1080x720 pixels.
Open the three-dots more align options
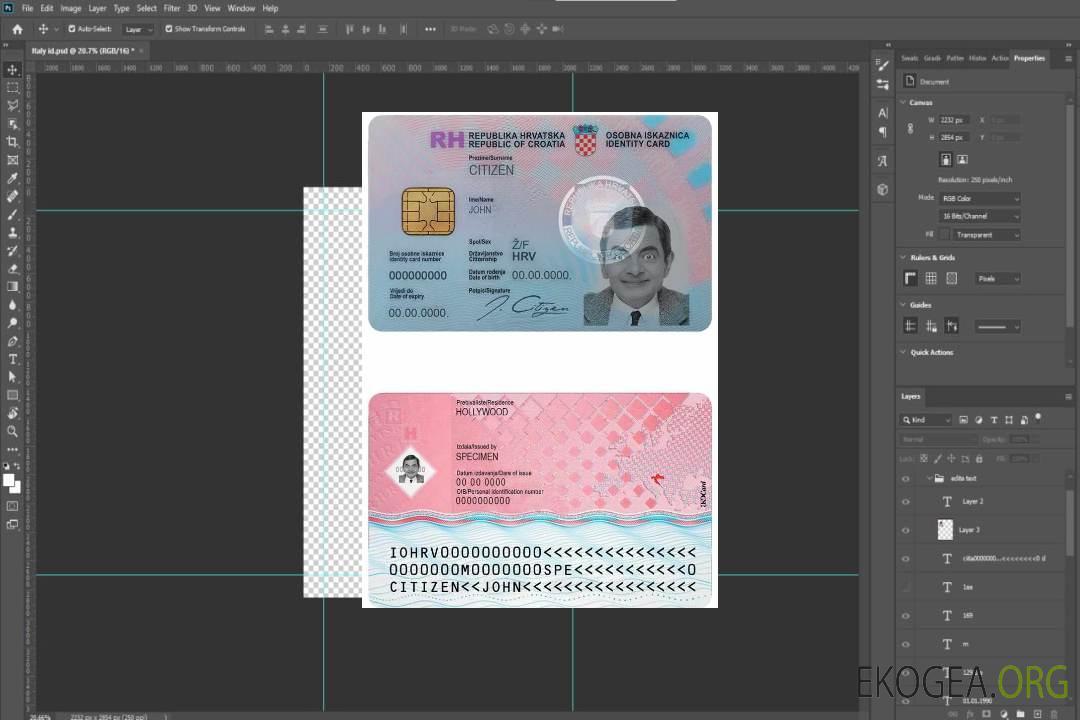[430, 29]
